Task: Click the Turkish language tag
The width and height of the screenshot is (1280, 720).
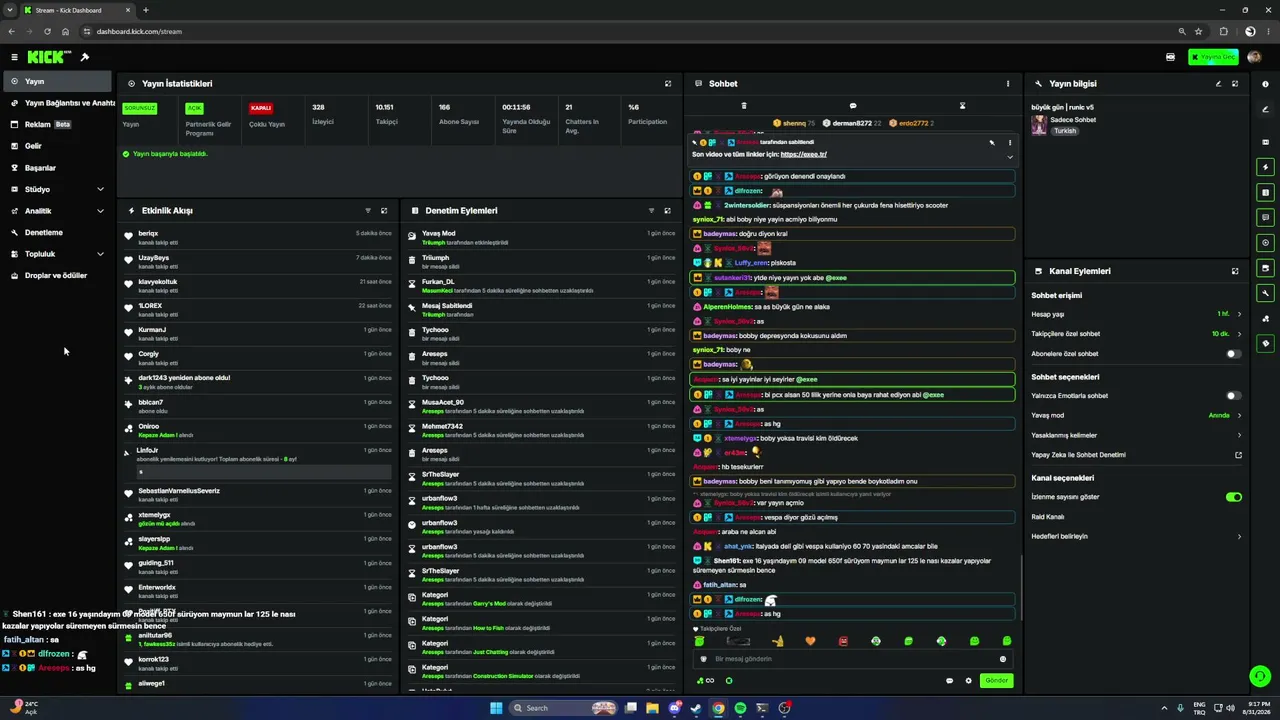Action: point(1065,131)
